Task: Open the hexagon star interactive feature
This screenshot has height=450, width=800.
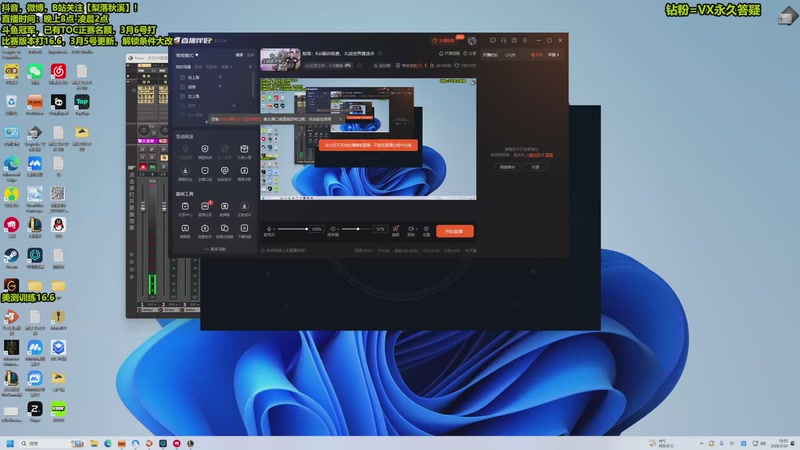Action: coord(205,149)
